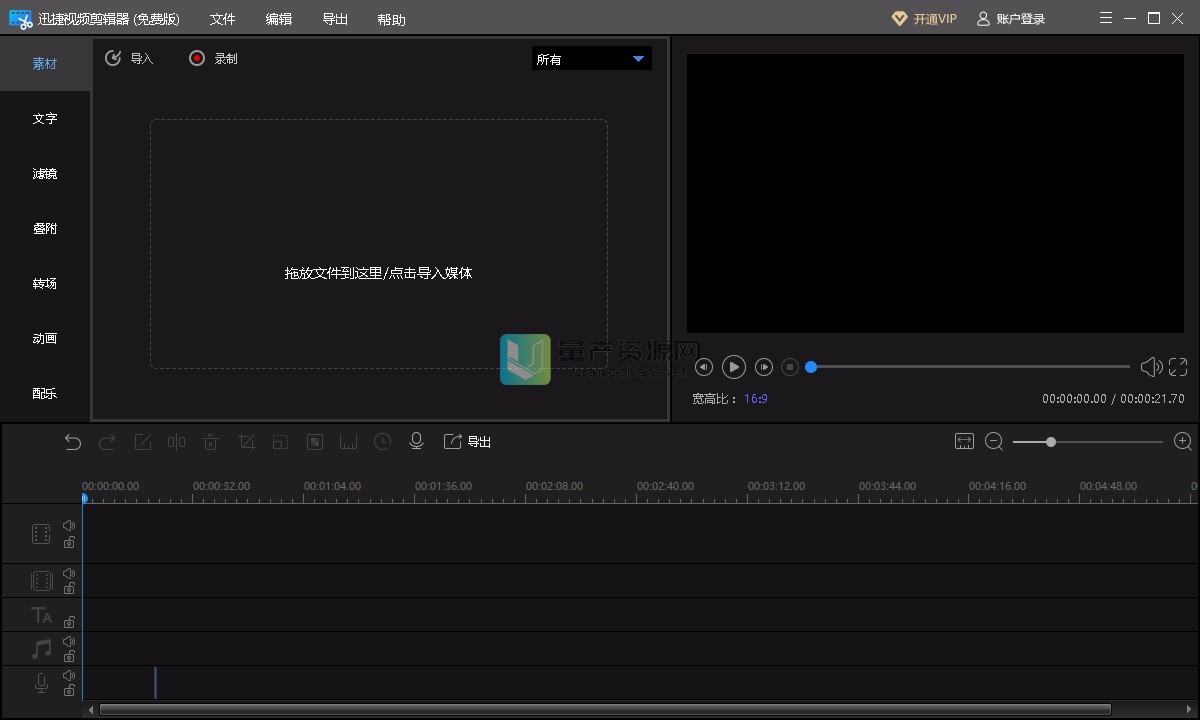Click the timeline horizontal scrollbar

605,710
